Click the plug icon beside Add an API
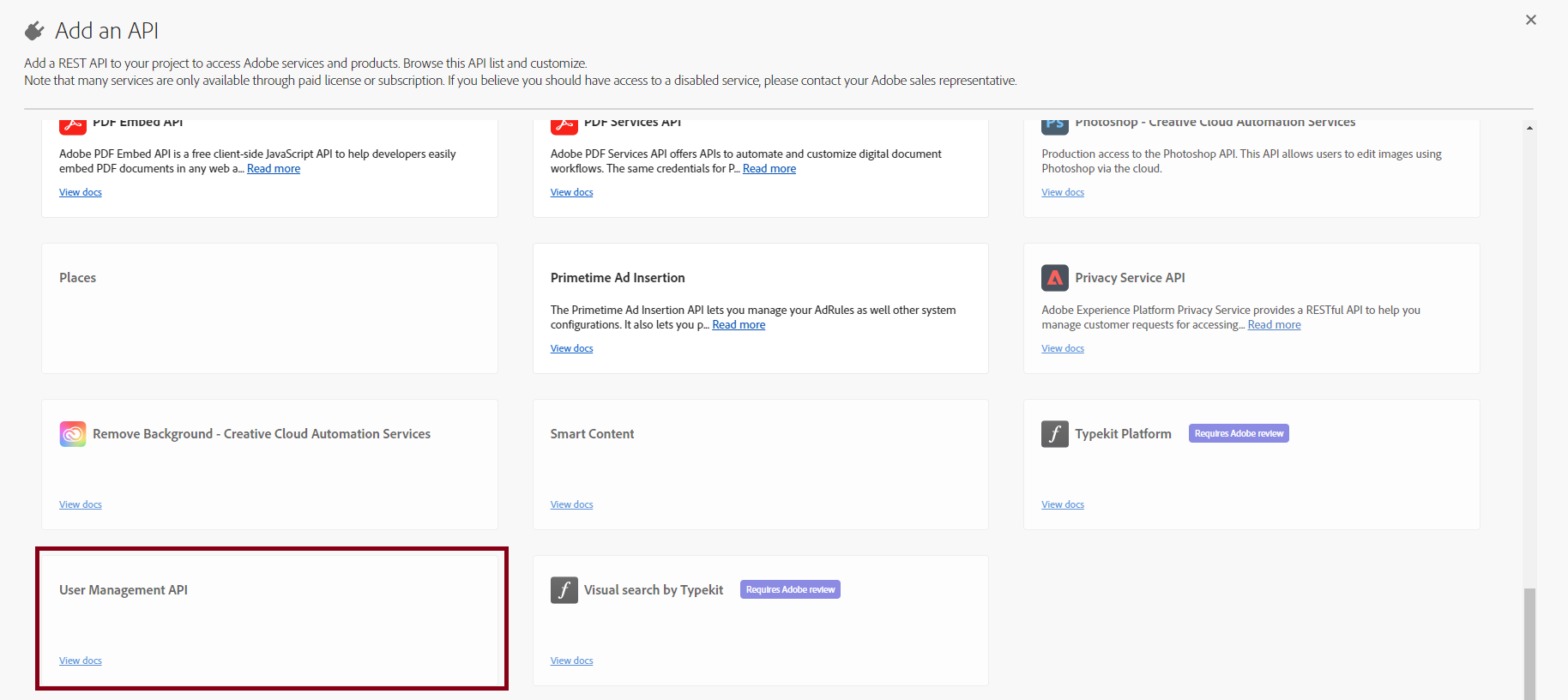The width and height of the screenshot is (1568, 700). click(x=34, y=32)
